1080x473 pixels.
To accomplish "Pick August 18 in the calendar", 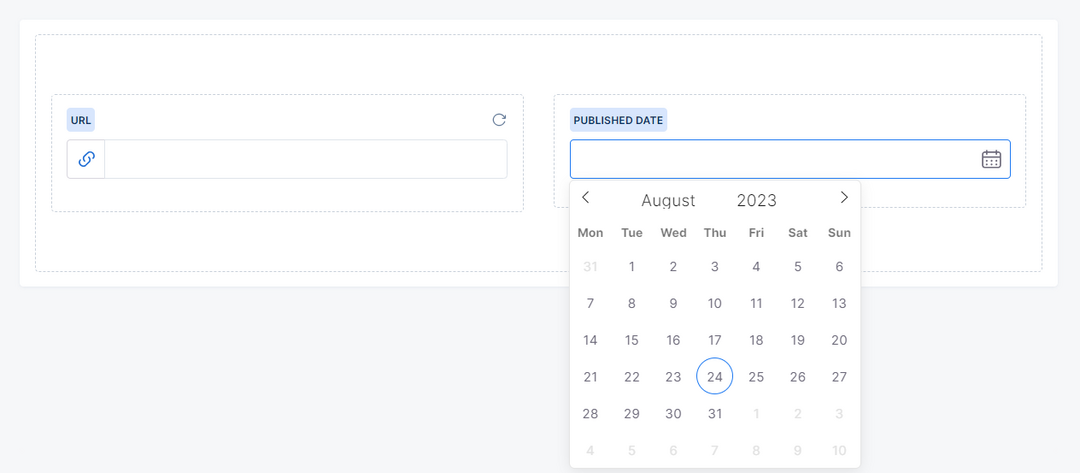I will click(756, 340).
